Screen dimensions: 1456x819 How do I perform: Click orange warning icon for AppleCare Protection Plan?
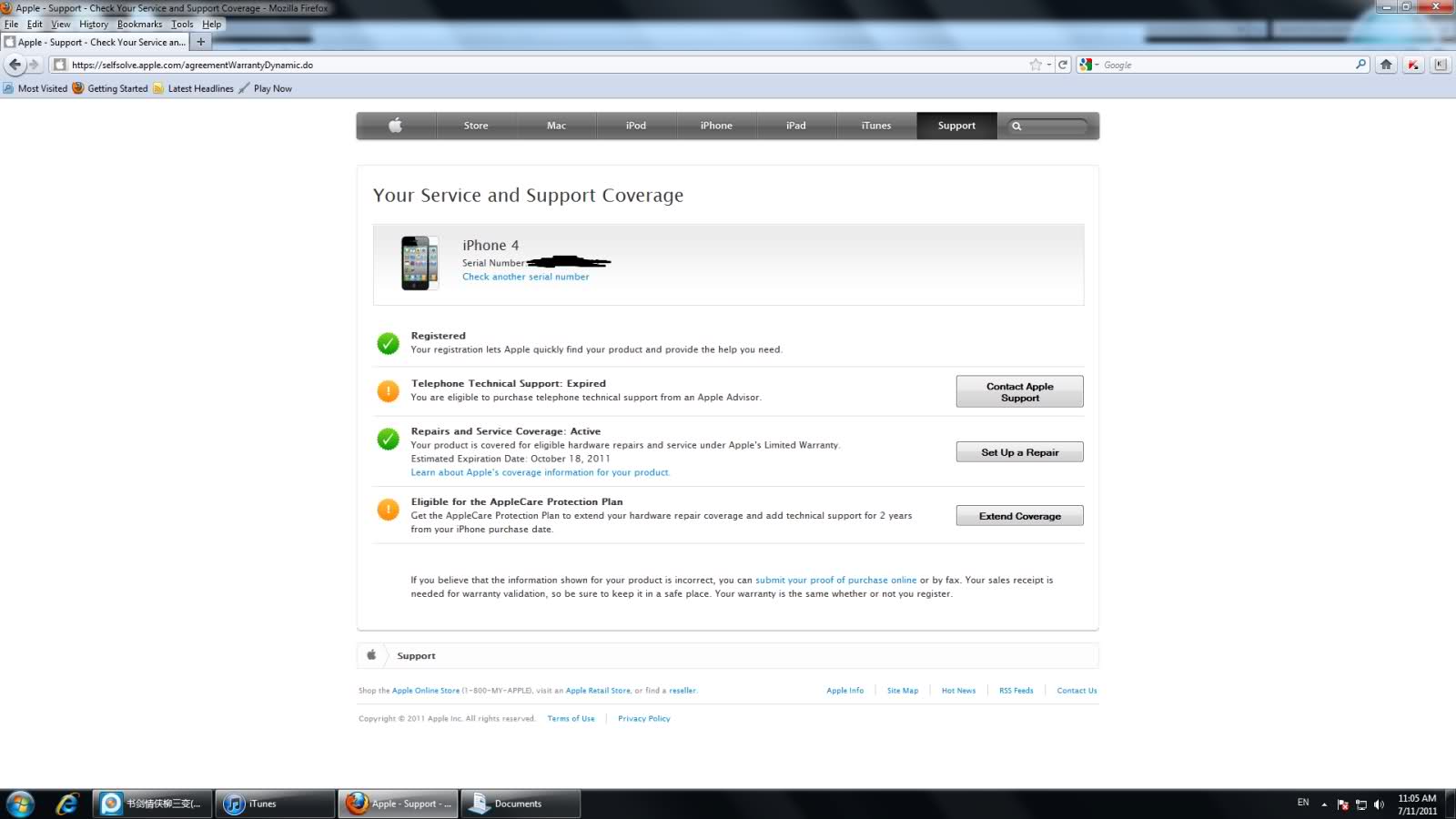[388, 510]
